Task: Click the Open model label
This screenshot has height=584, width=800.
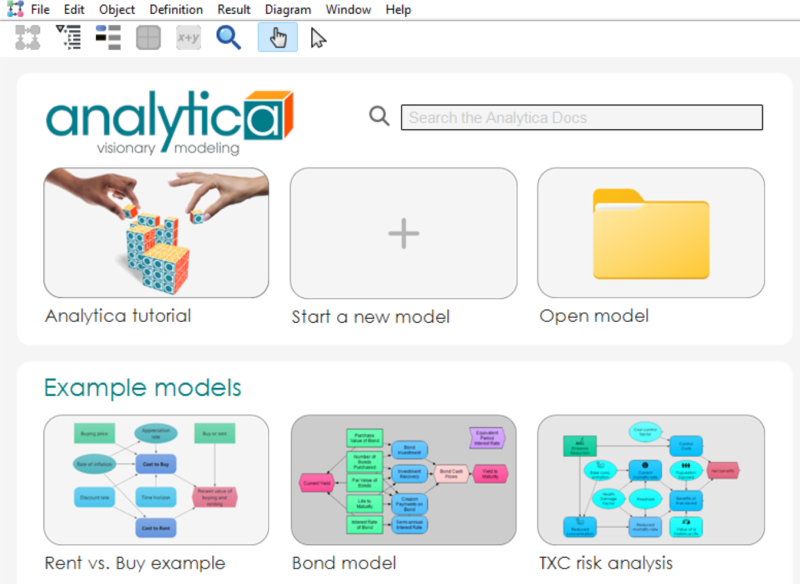Action: (594, 316)
